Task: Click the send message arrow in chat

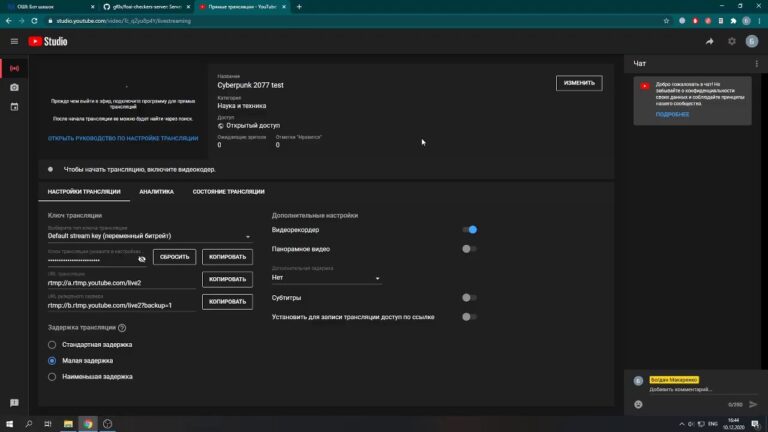Action: 753,405
